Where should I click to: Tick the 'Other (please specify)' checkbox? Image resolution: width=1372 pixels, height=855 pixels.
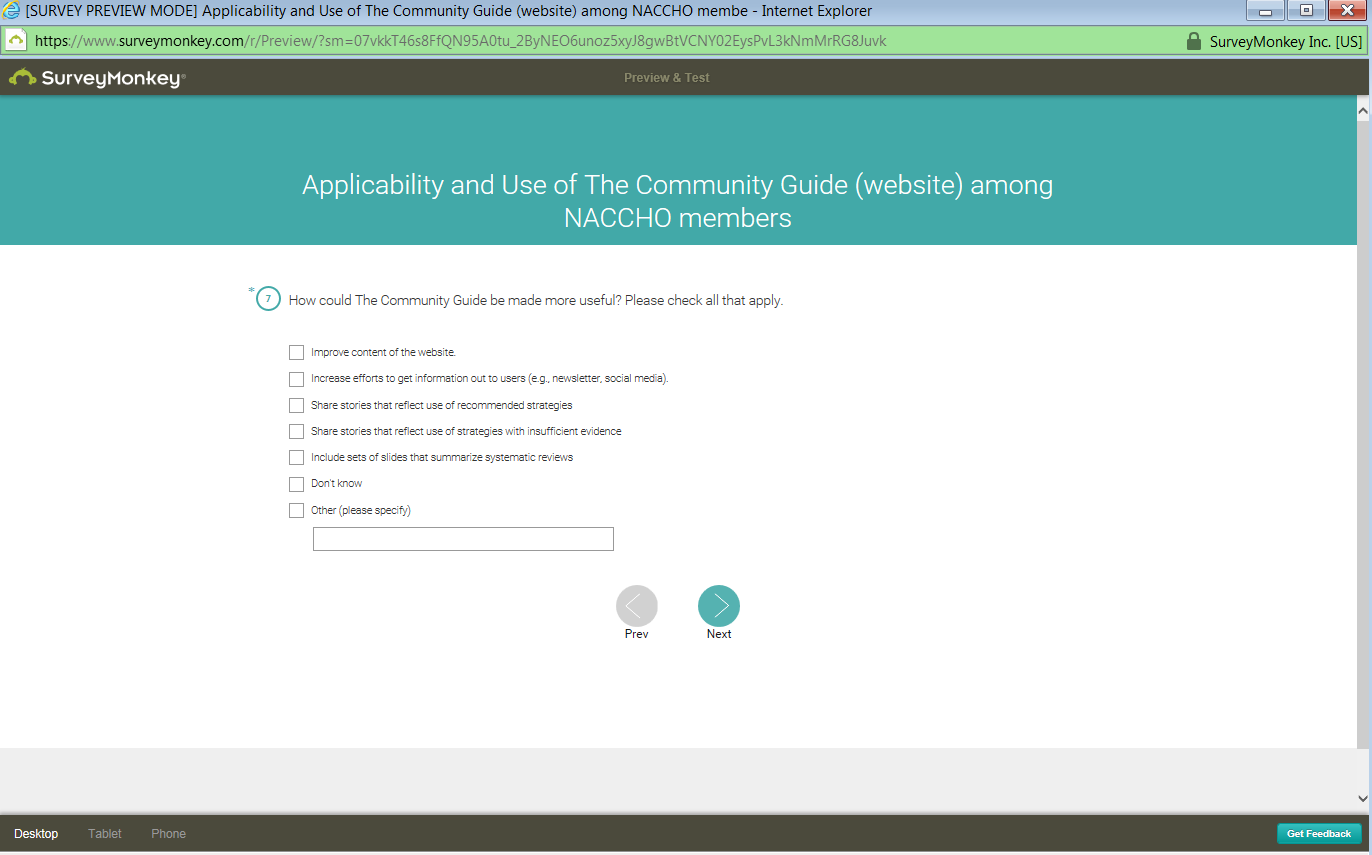coord(296,510)
